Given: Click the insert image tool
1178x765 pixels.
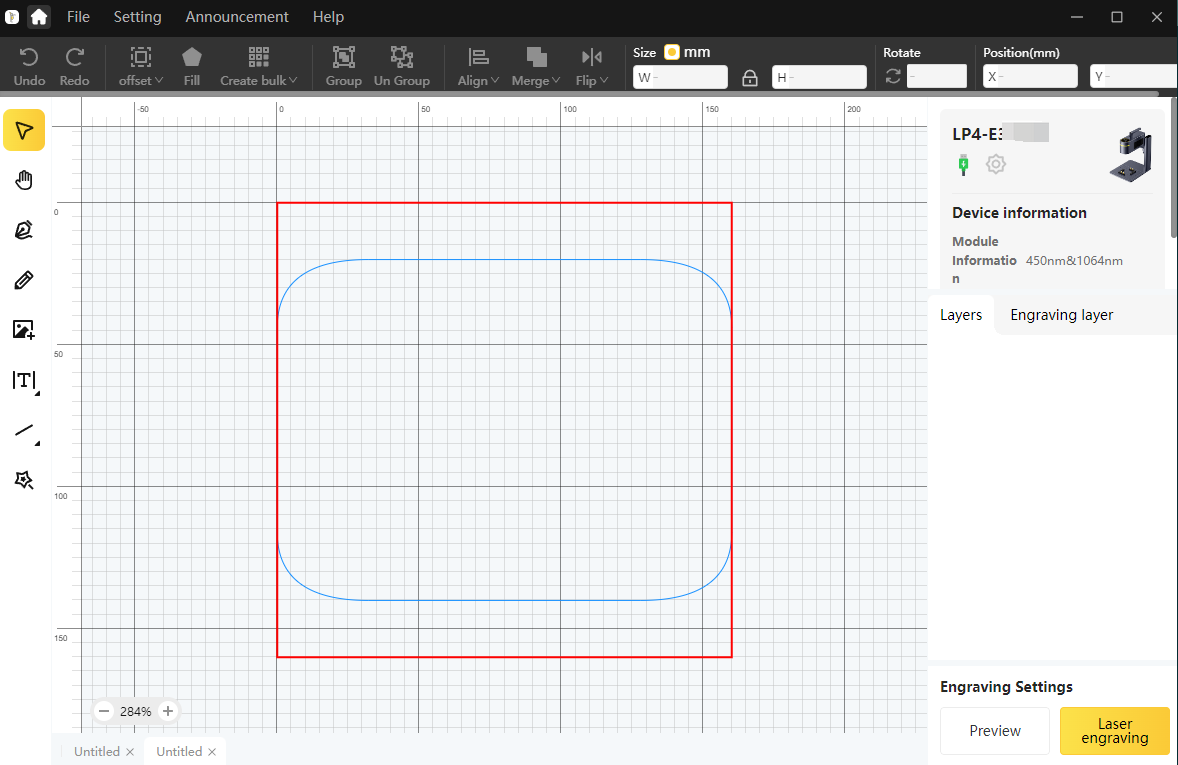Looking at the screenshot, I should tap(24, 330).
